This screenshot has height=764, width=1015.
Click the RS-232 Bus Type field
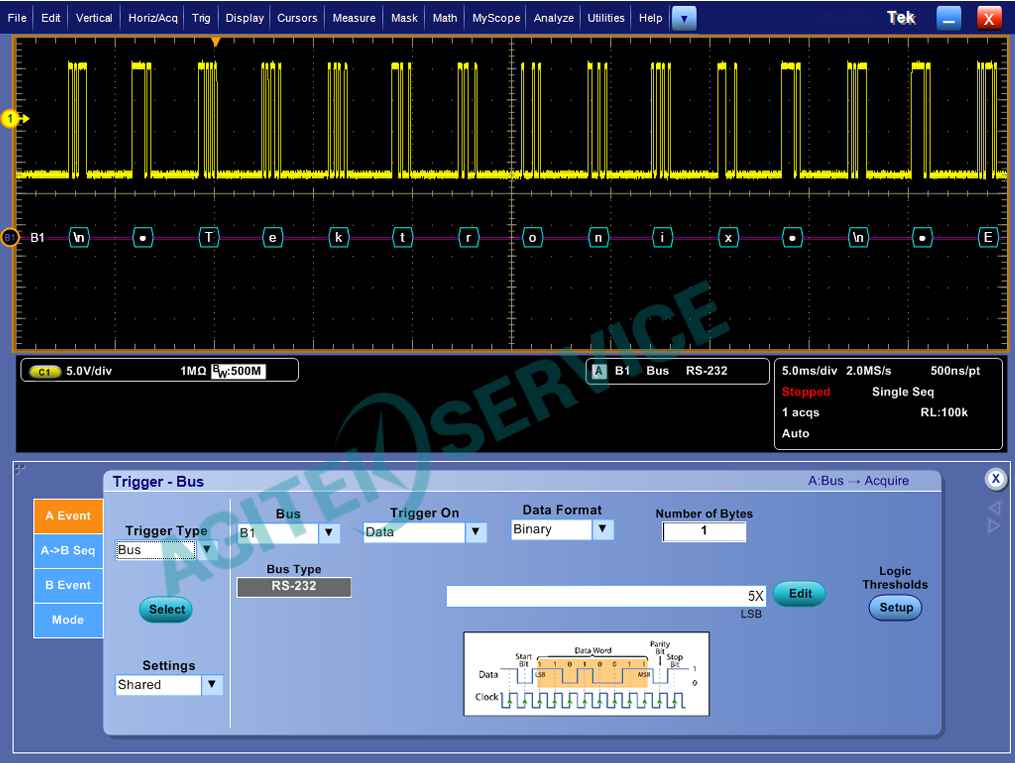(294, 587)
